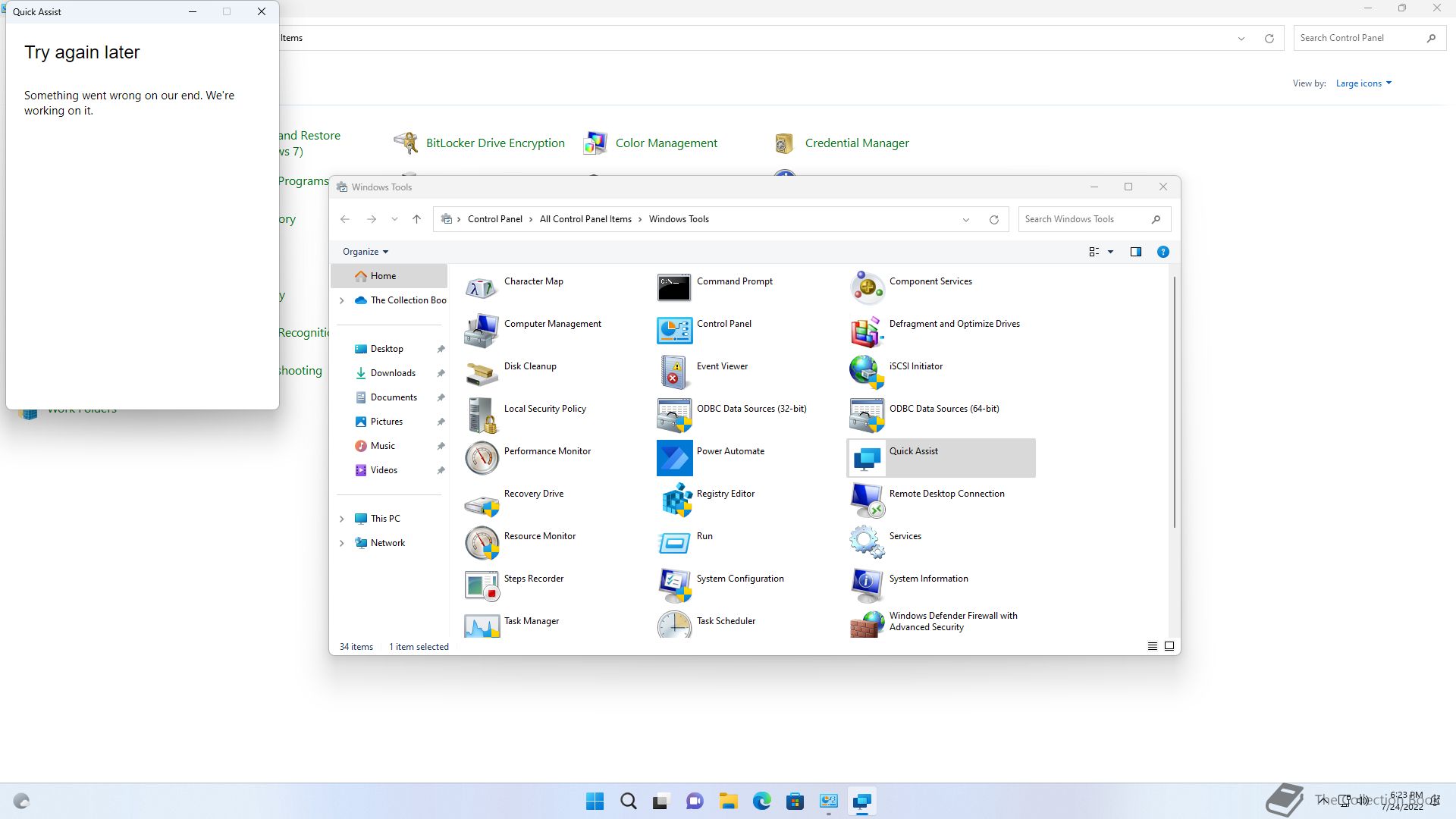The height and width of the screenshot is (819, 1456).
Task: Expand Network tree node
Action: tap(341, 543)
